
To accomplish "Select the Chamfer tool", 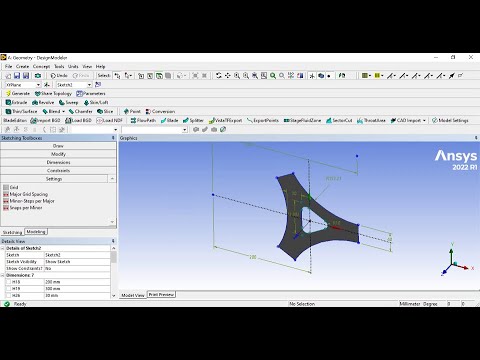I will coord(80,111).
